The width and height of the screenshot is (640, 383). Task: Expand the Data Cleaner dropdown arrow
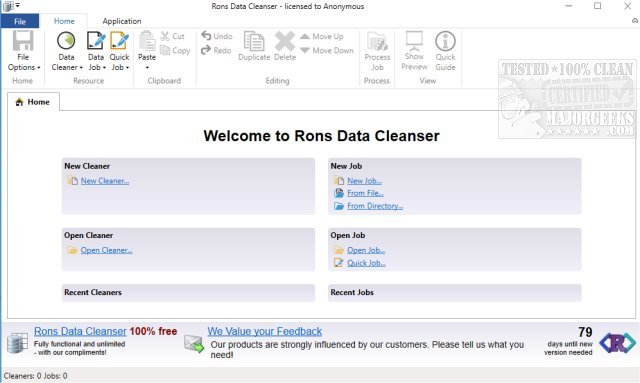coord(81,68)
